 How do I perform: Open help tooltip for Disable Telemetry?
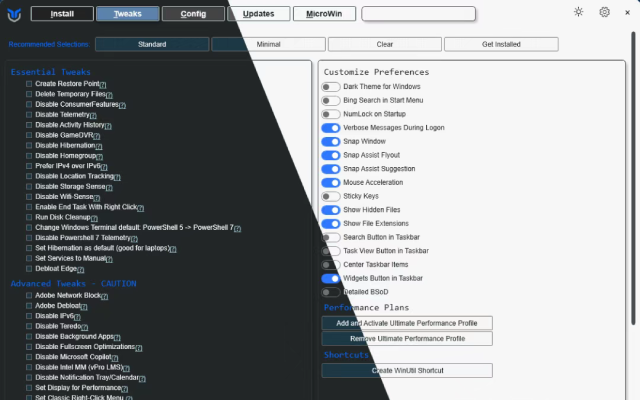(x=93, y=116)
